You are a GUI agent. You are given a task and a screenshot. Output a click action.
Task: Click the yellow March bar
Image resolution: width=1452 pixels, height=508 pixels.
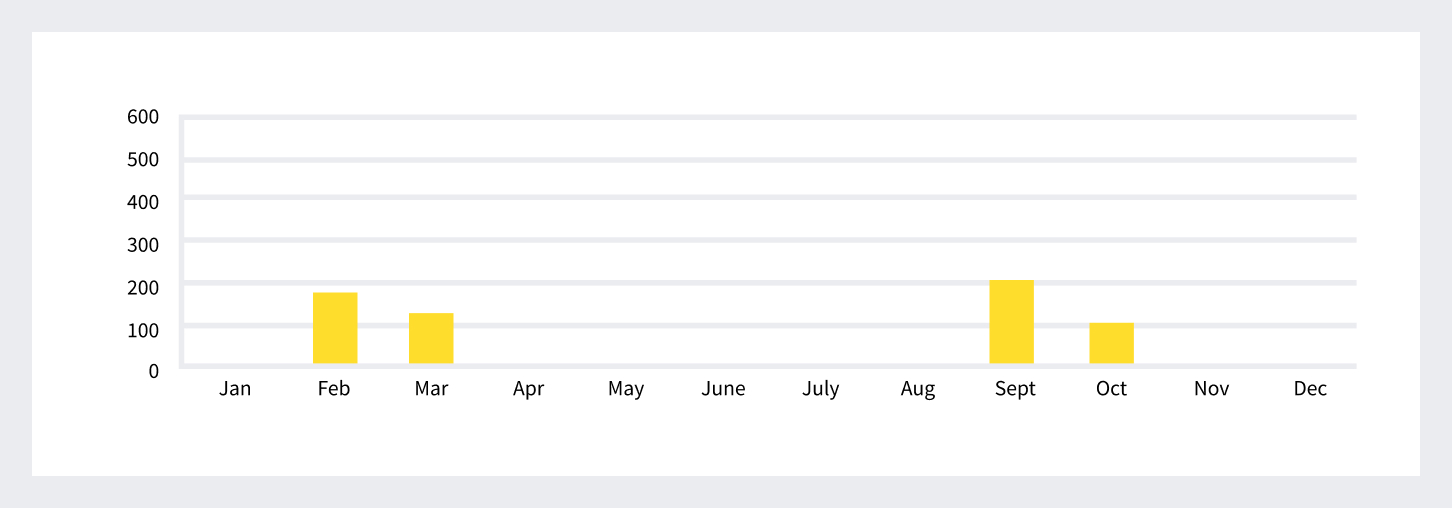[431, 338]
